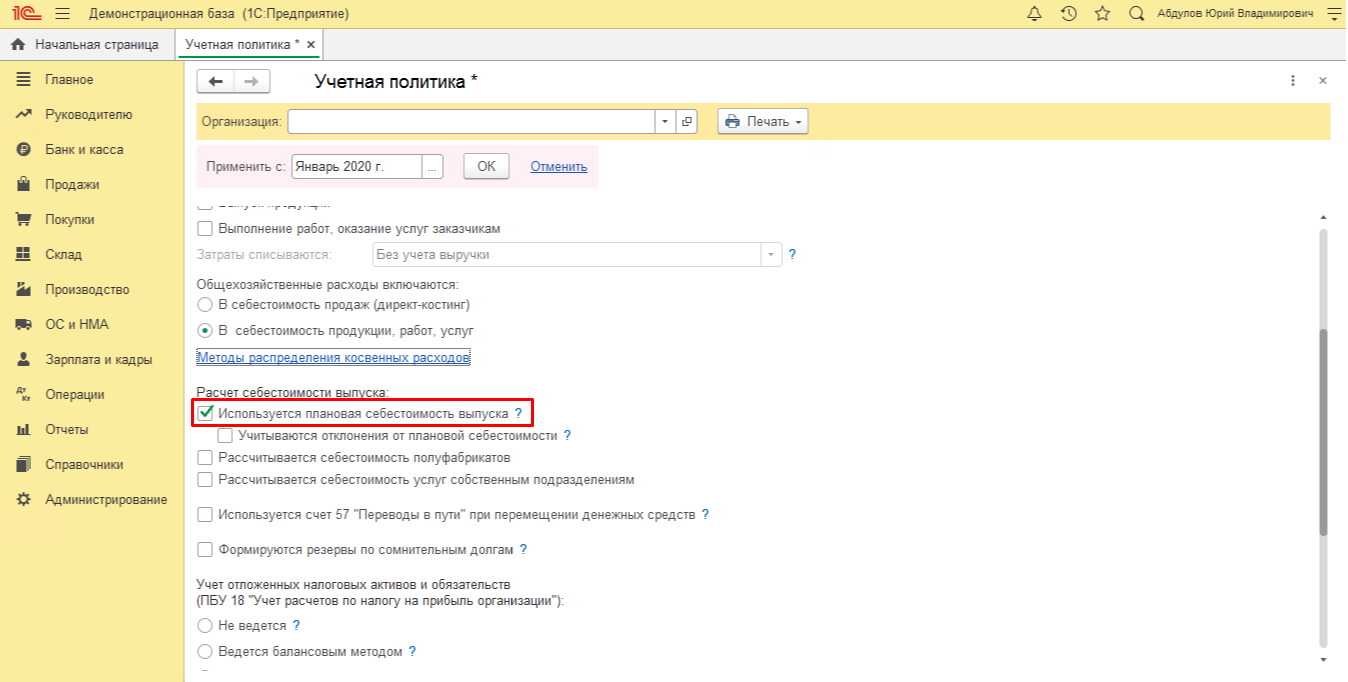Open the date picker for Применить с
The image size is (1348, 682).
[x=432, y=167]
